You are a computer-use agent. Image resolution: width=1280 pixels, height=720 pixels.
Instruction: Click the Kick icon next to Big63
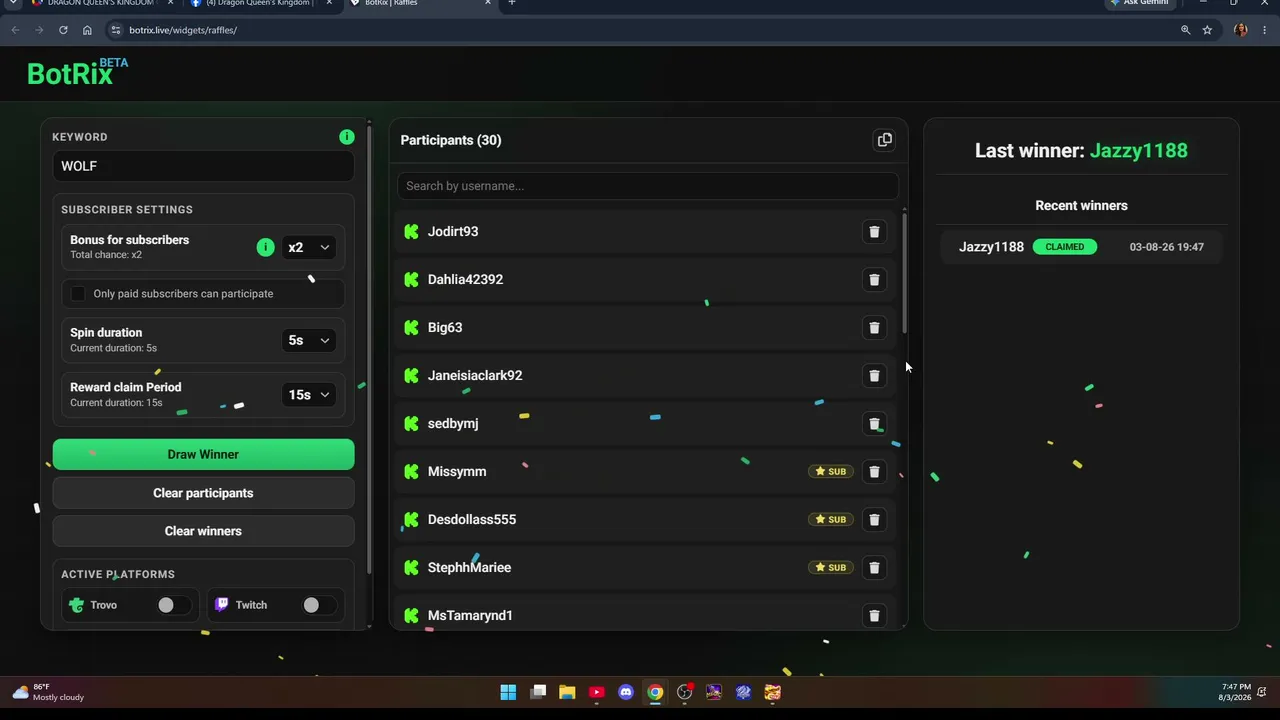click(x=411, y=328)
